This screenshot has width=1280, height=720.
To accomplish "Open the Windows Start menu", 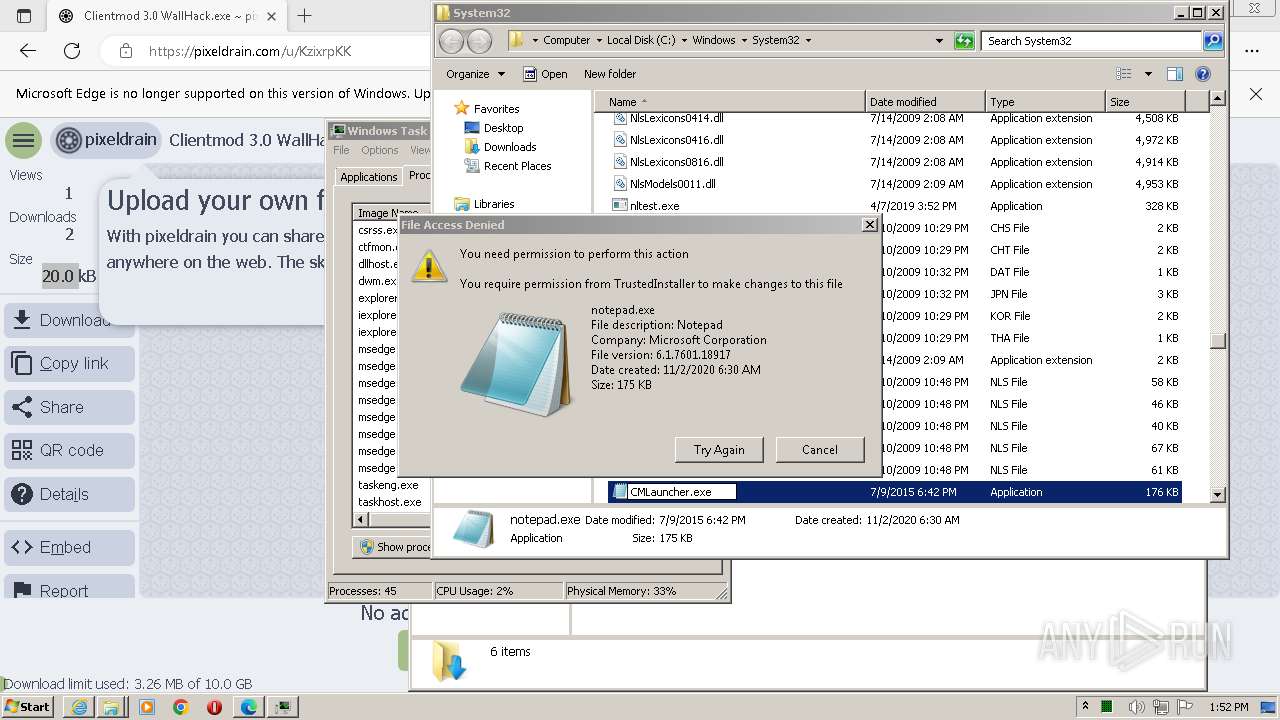I will pos(28,707).
